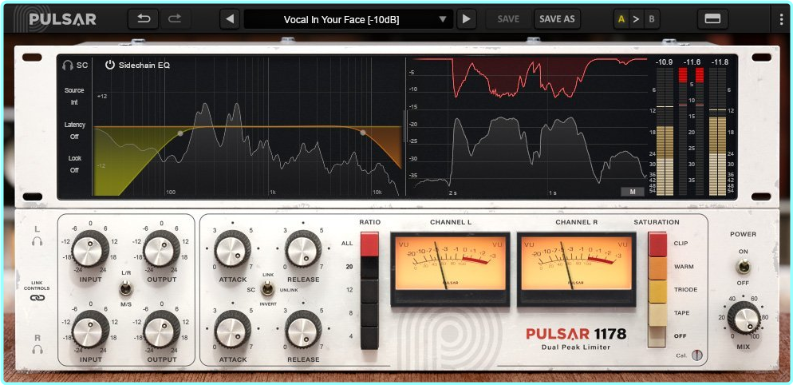The width and height of the screenshot is (793, 385).
Task: Go to next preset with right arrow
Action: (x=466, y=19)
